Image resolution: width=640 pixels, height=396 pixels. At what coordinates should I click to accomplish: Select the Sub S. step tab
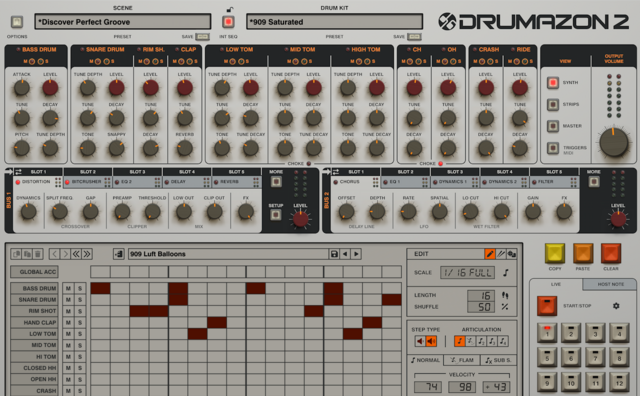tap(498, 360)
